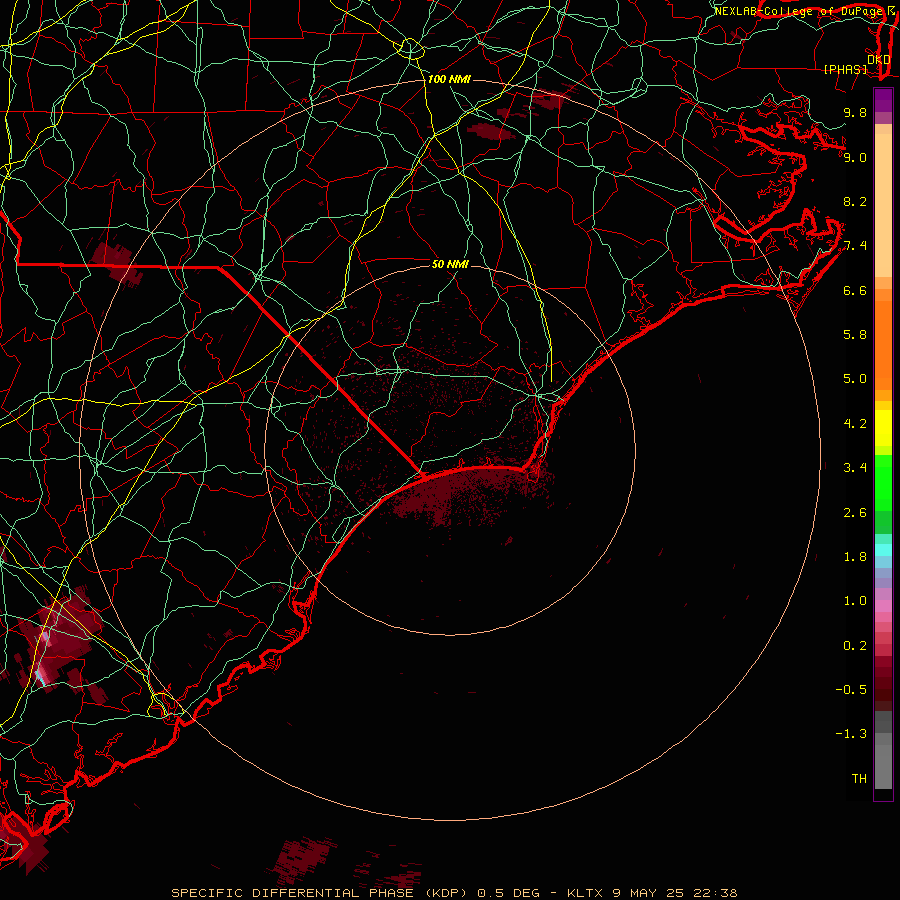This screenshot has width=900, height=900.
Task: Click the [PHAS] label above the color scale
Action: click(845, 69)
